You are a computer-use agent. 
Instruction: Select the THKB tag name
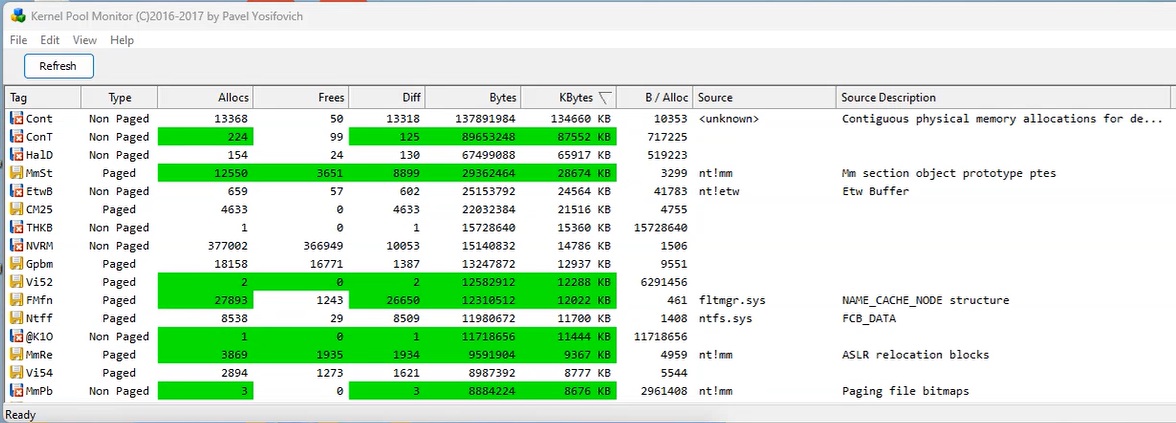[39, 228]
